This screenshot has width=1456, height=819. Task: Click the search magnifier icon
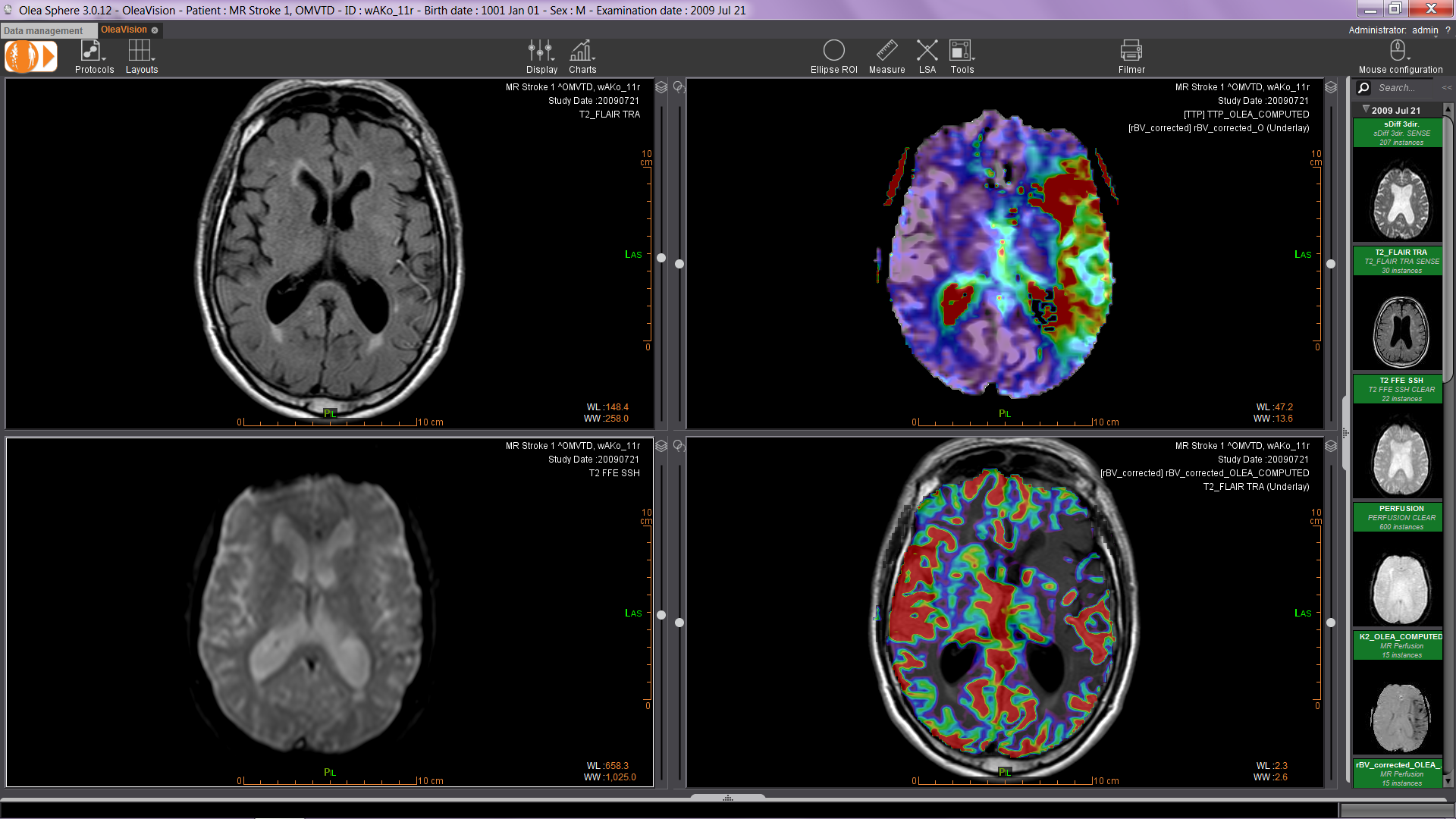1363,88
